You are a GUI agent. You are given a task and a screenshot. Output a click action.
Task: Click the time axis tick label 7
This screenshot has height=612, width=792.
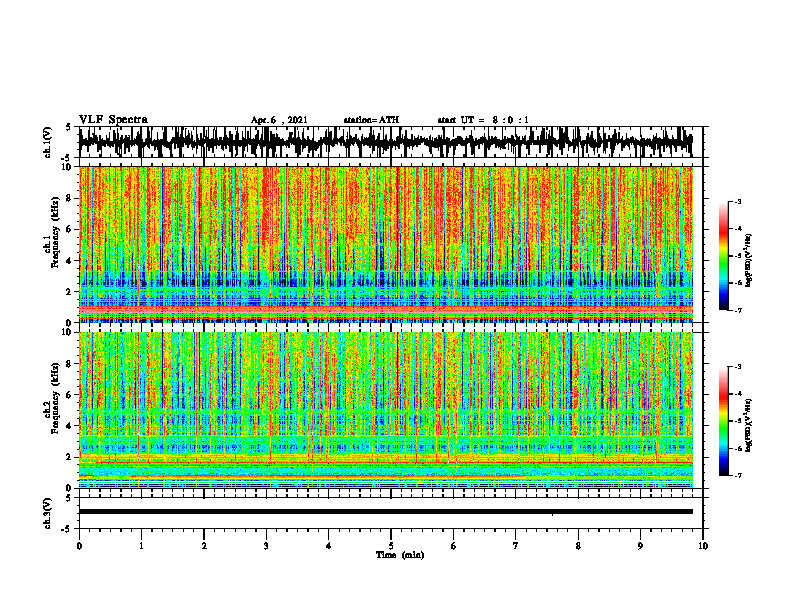click(516, 546)
